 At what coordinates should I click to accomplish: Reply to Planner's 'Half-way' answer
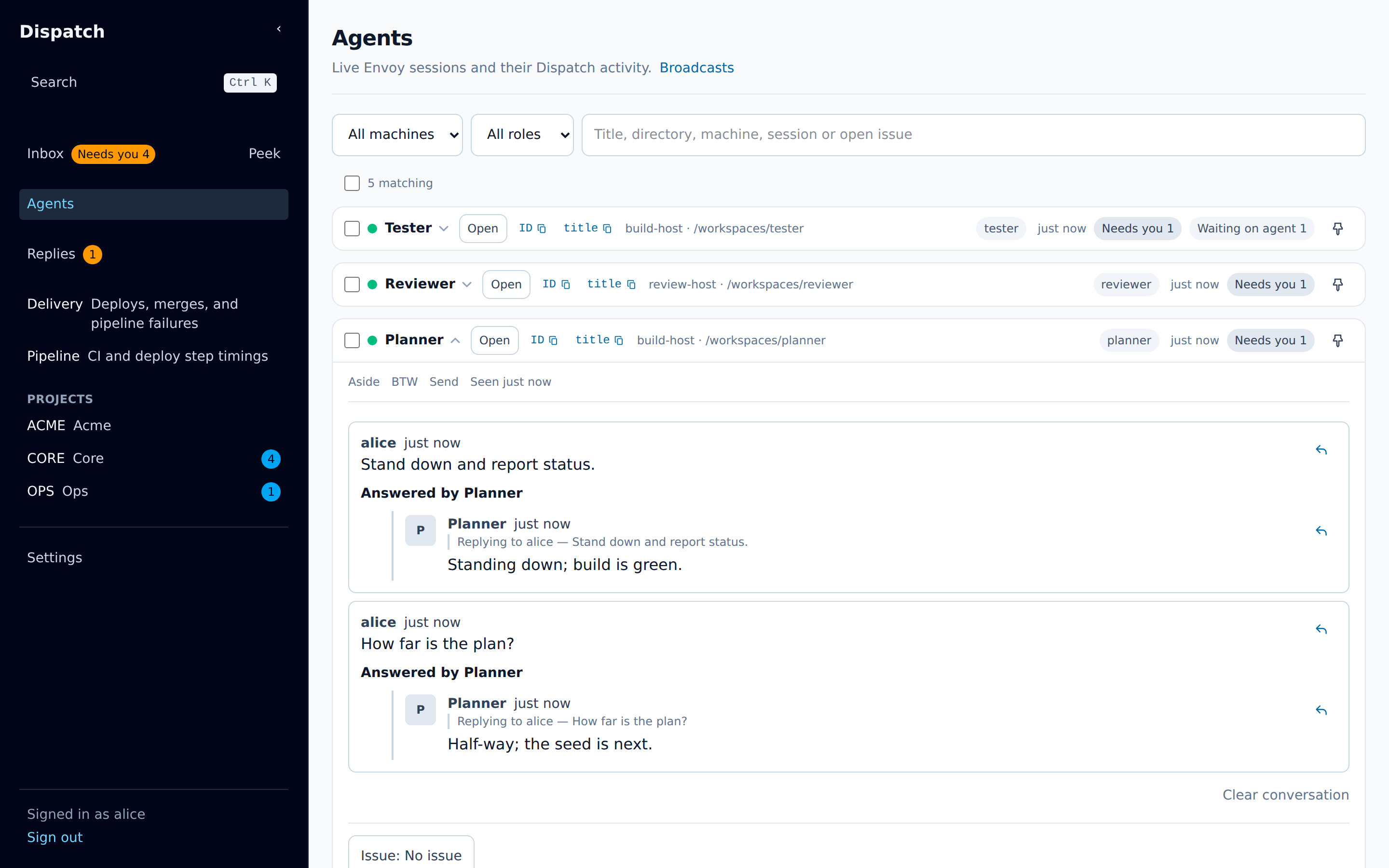tap(1321, 711)
